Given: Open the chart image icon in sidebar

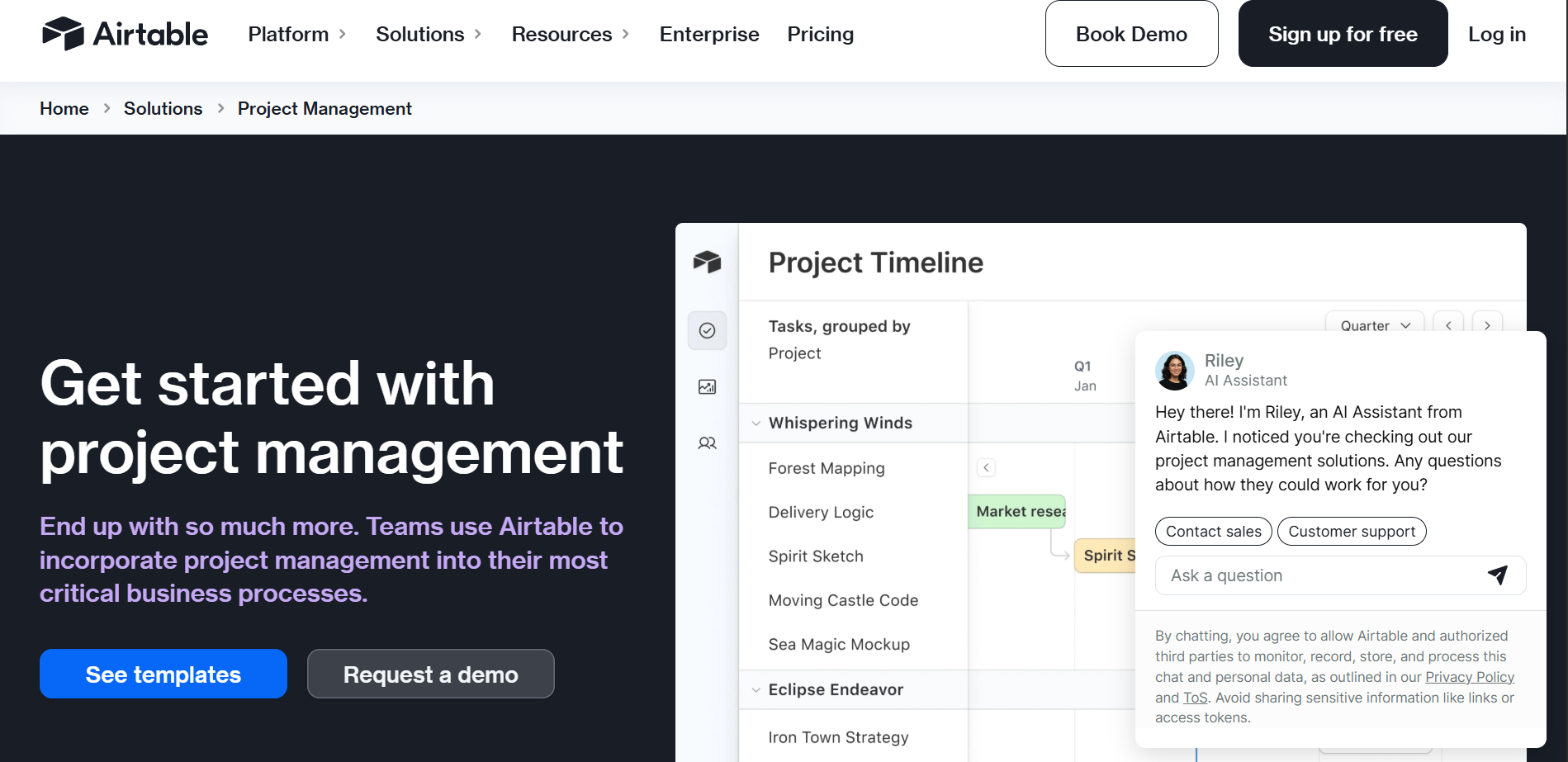Looking at the screenshot, I should pyautogui.click(x=707, y=387).
